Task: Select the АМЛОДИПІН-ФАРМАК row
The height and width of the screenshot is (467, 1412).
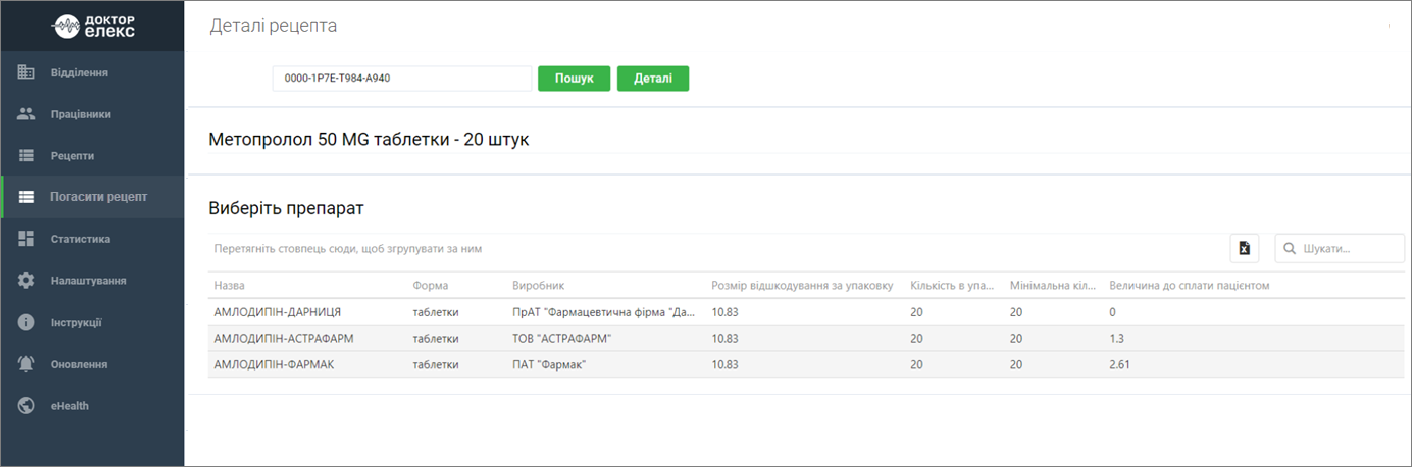Action: click(797, 364)
